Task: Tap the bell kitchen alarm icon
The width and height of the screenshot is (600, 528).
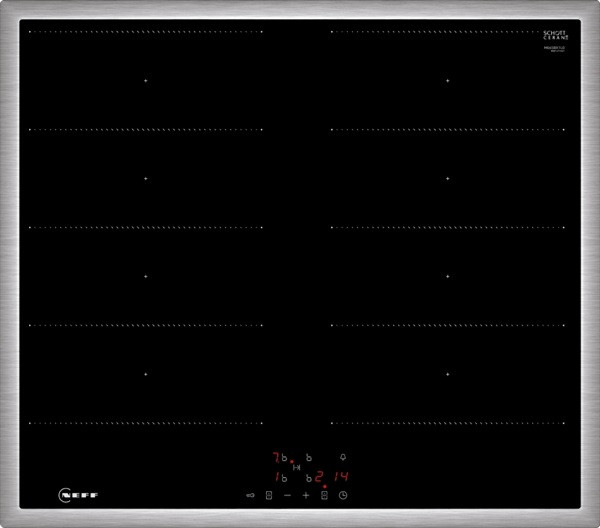Action: [x=343, y=457]
